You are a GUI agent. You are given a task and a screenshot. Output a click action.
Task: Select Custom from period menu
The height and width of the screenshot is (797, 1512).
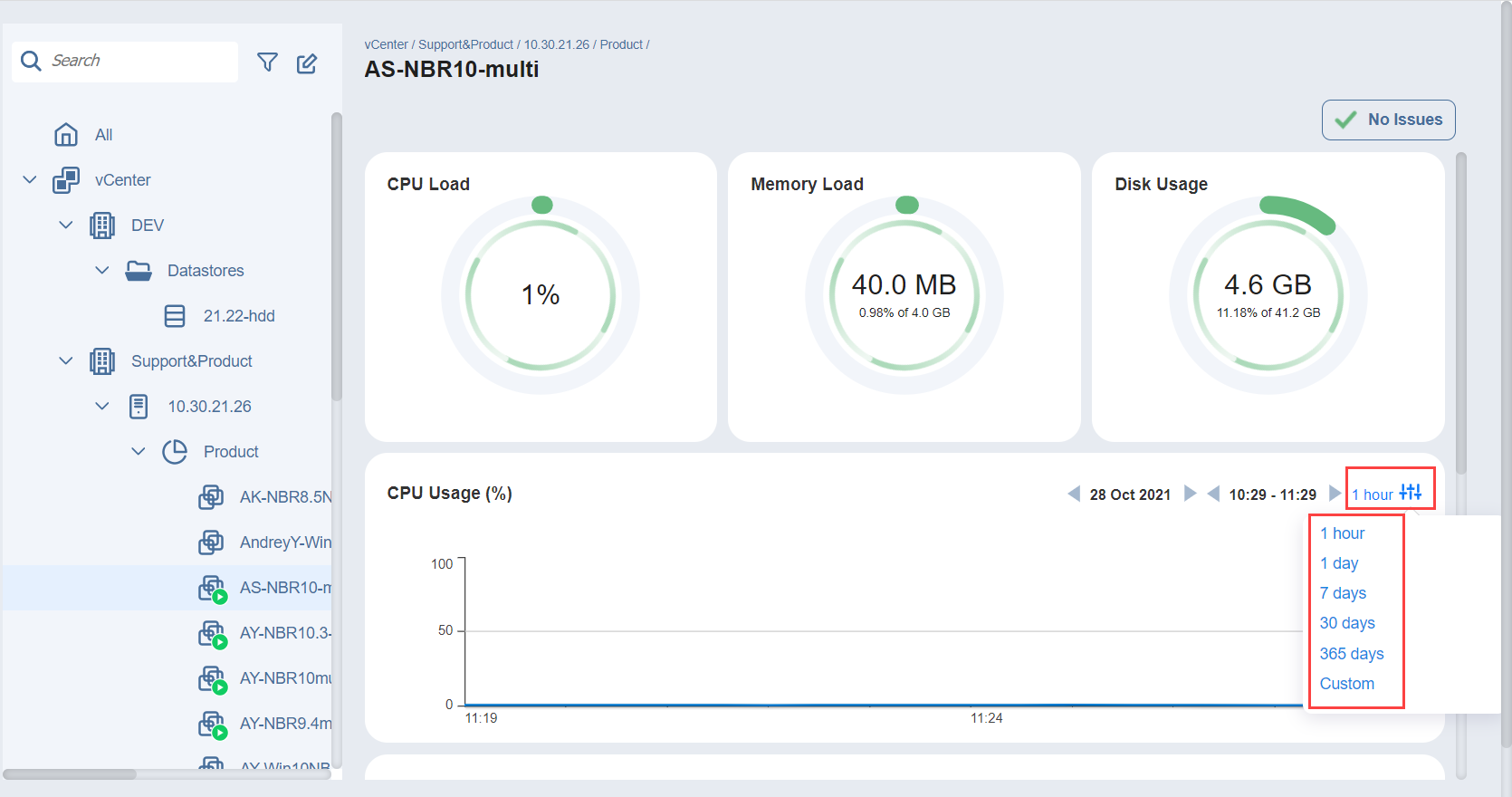coord(1346,684)
